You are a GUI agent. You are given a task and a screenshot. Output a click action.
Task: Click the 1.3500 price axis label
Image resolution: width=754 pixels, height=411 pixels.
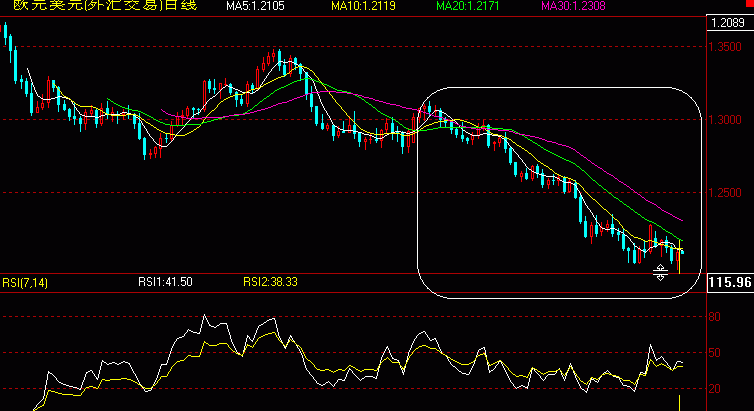pos(726,47)
